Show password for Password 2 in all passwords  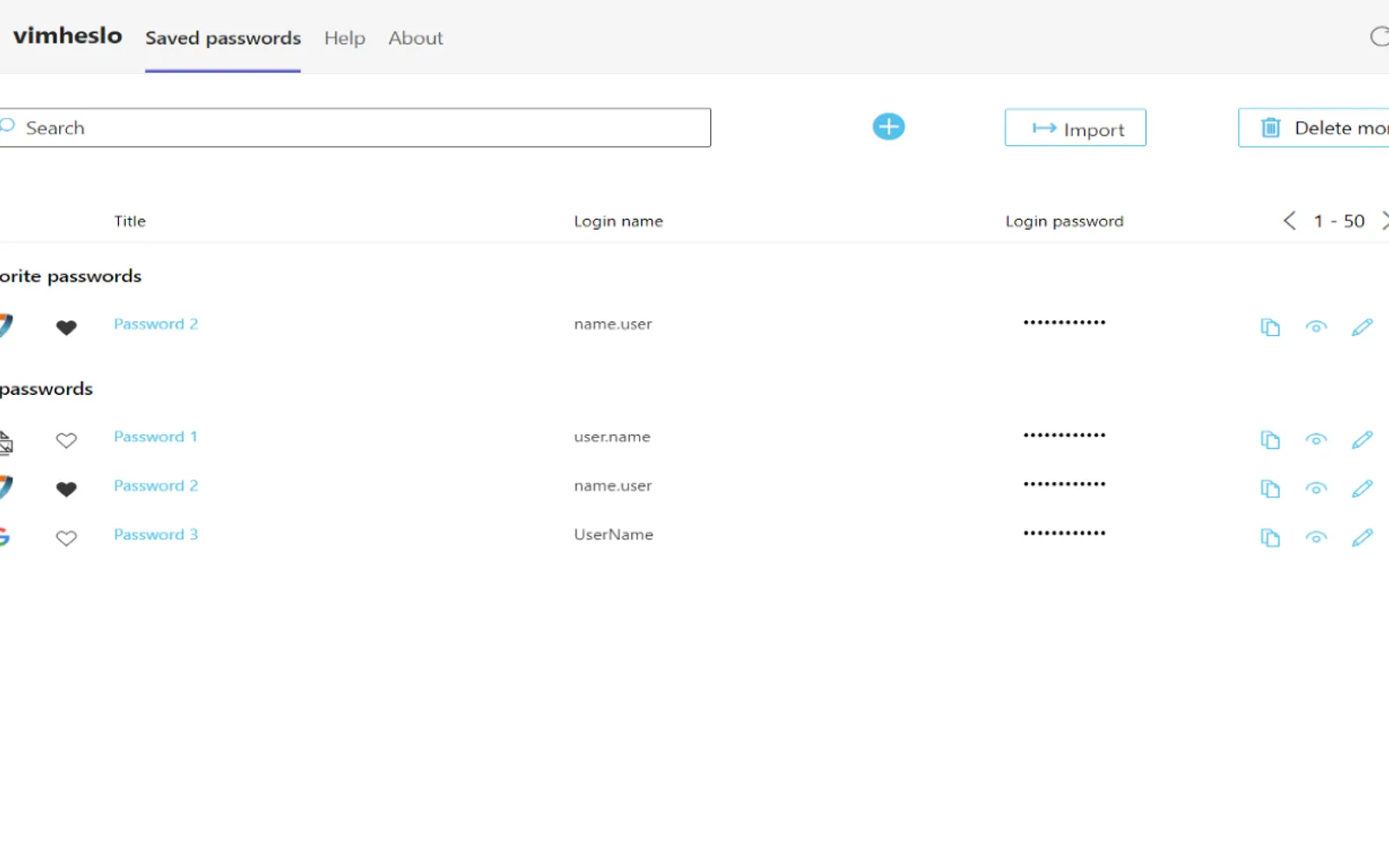1316,489
